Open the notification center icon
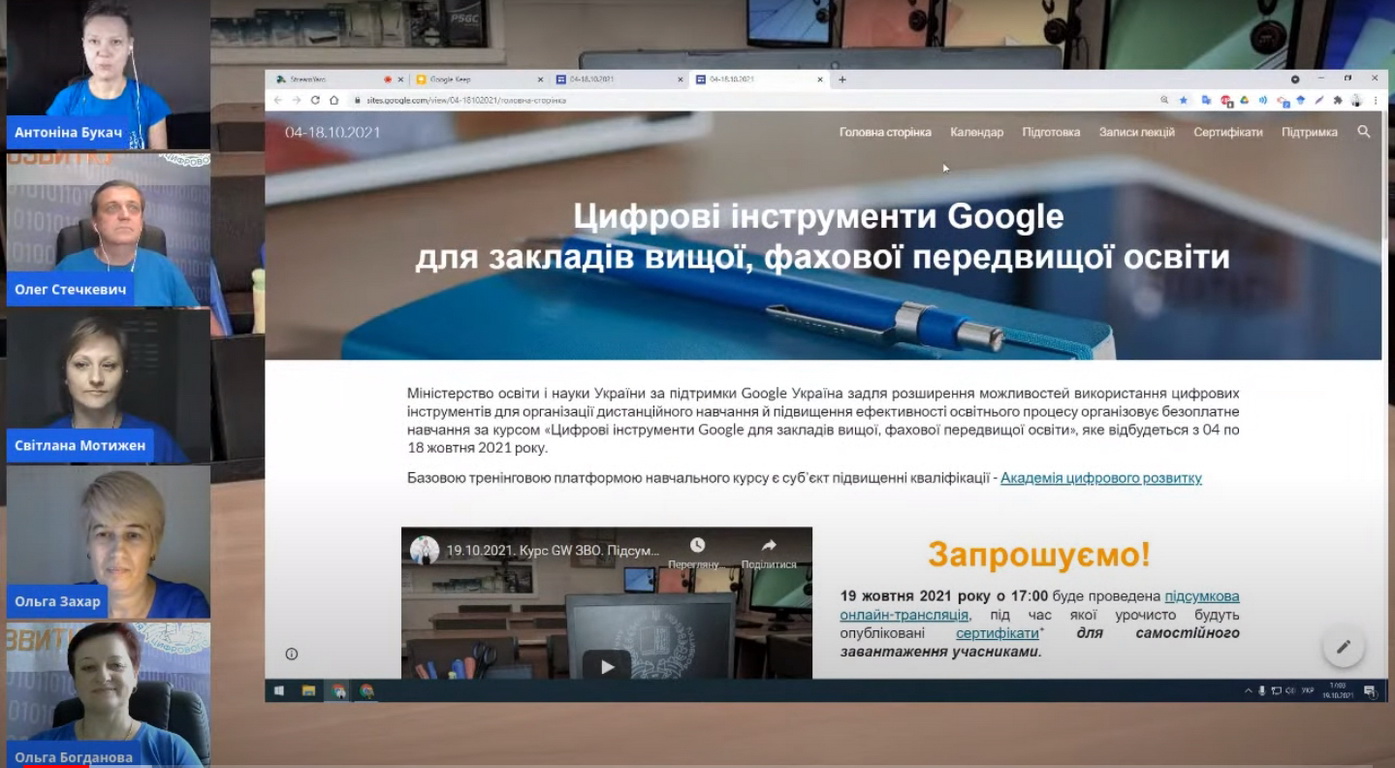This screenshot has height=768, width=1395. pos(1370,691)
